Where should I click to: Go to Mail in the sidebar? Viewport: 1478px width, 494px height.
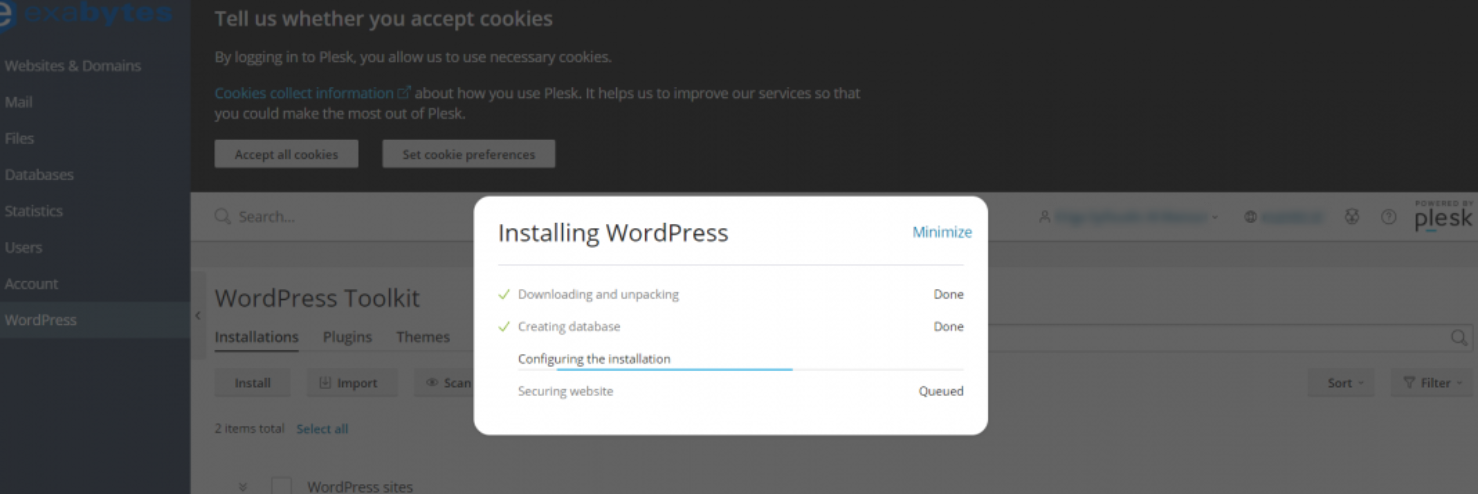(19, 102)
